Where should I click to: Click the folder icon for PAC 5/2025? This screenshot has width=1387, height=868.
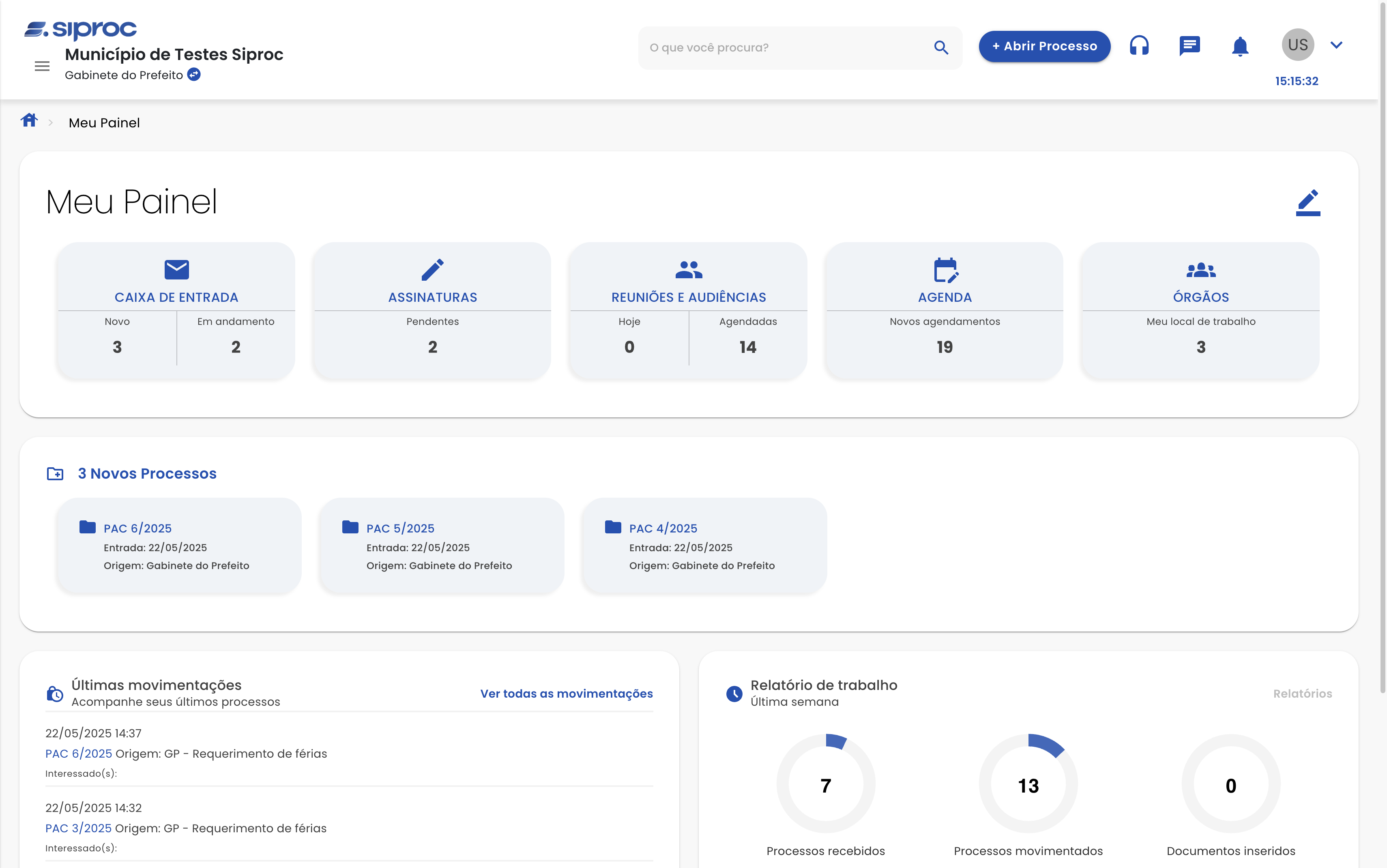tap(350, 527)
